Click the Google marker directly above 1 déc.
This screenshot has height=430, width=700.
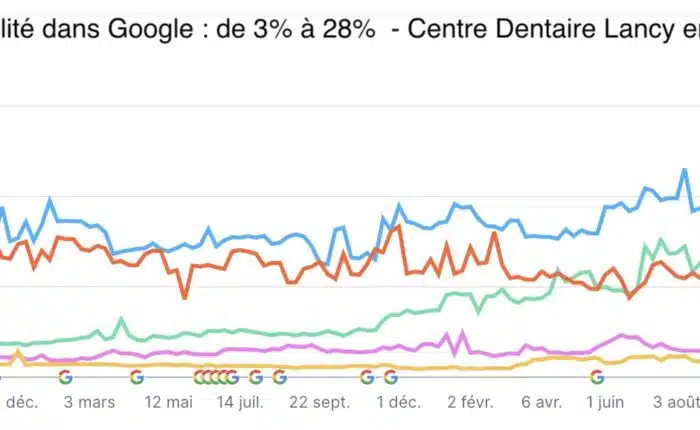391,377
